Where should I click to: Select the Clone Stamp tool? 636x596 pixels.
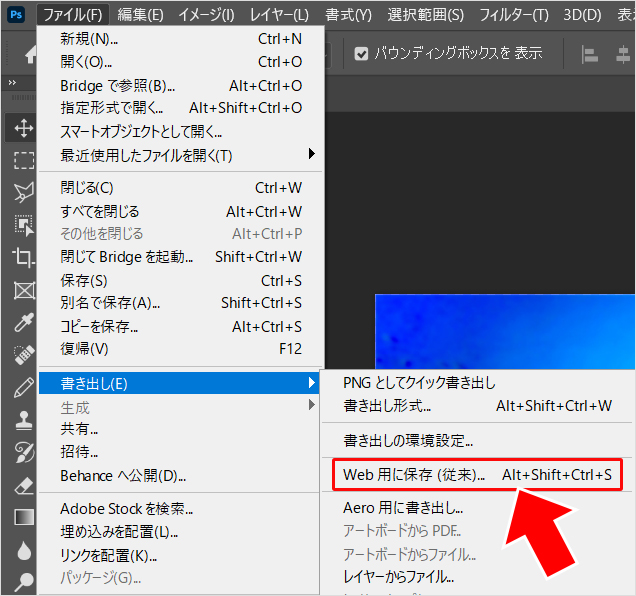[x=24, y=420]
